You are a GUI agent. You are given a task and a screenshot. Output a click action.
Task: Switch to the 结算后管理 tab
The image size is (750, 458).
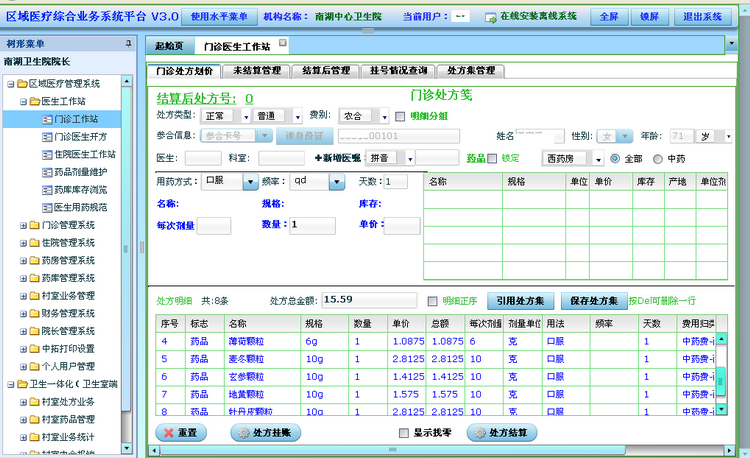[326, 71]
